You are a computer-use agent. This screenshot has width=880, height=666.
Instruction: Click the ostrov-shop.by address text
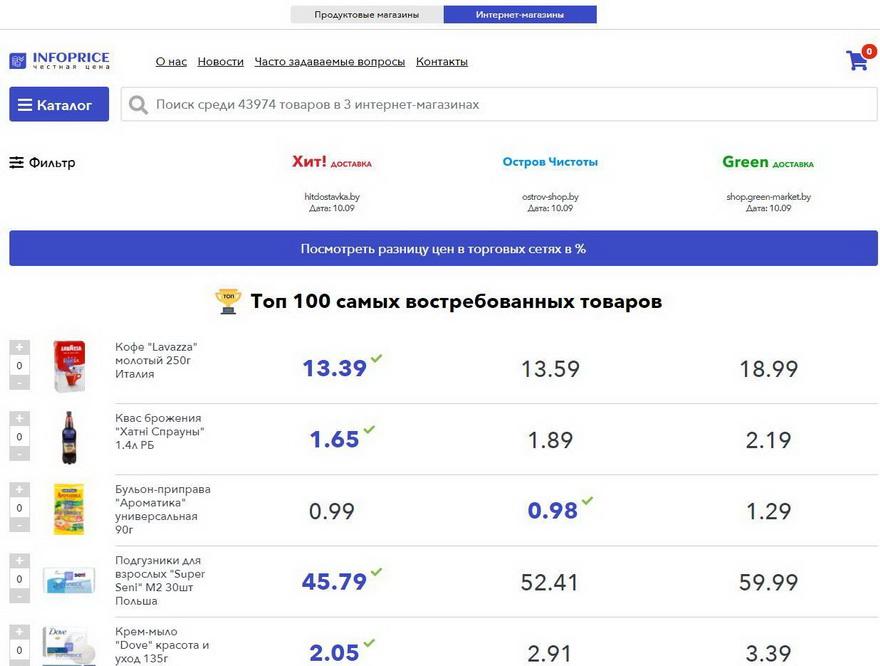coord(550,196)
